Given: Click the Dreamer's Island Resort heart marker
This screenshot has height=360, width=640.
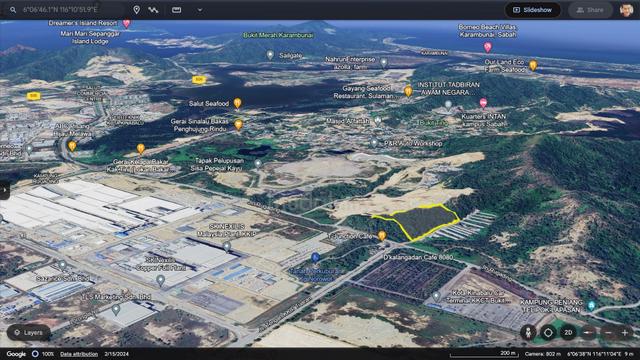Looking at the screenshot, I should pos(127,24).
